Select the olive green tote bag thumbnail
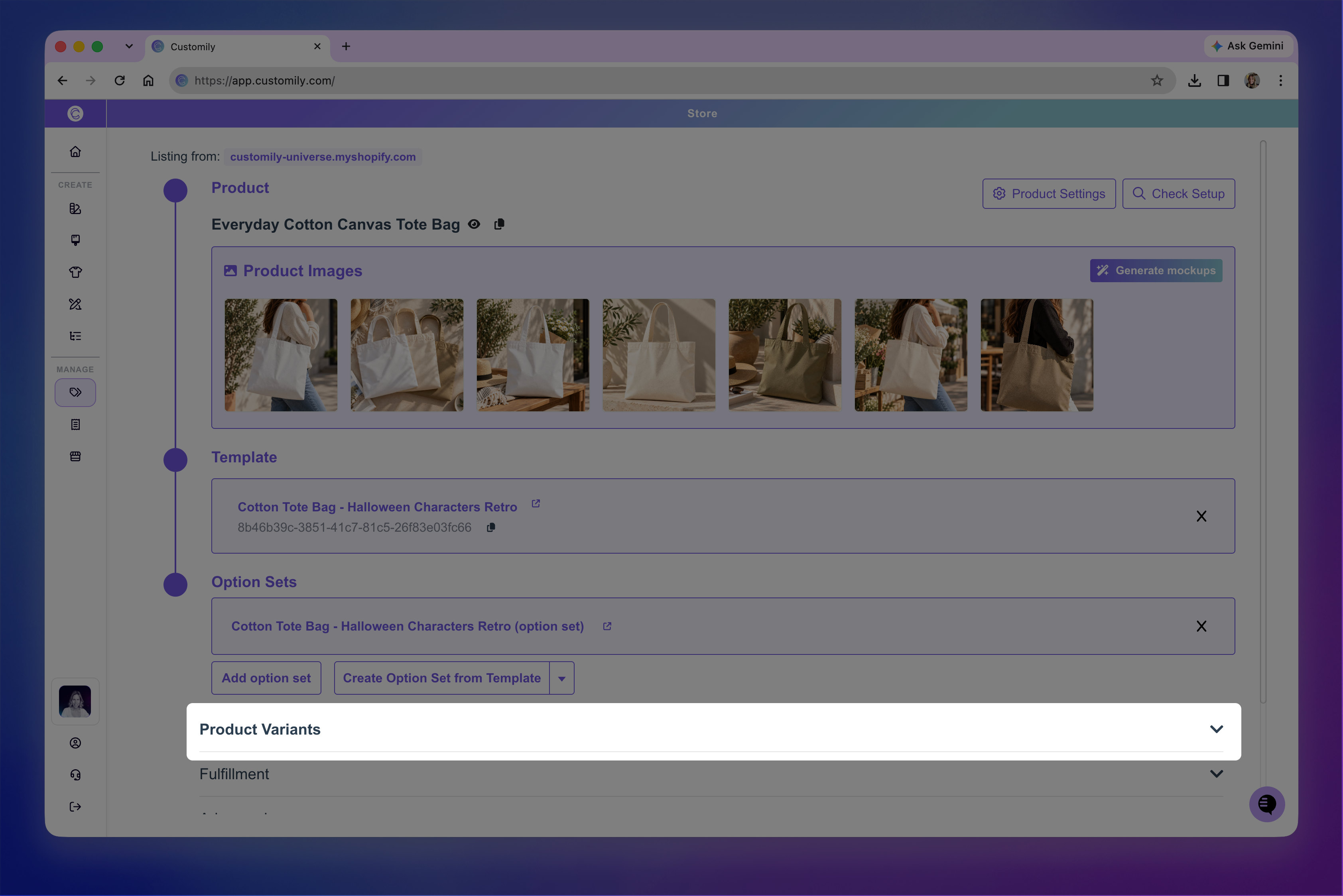Viewport: 1343px width, 896px height. tap(784, 355)
